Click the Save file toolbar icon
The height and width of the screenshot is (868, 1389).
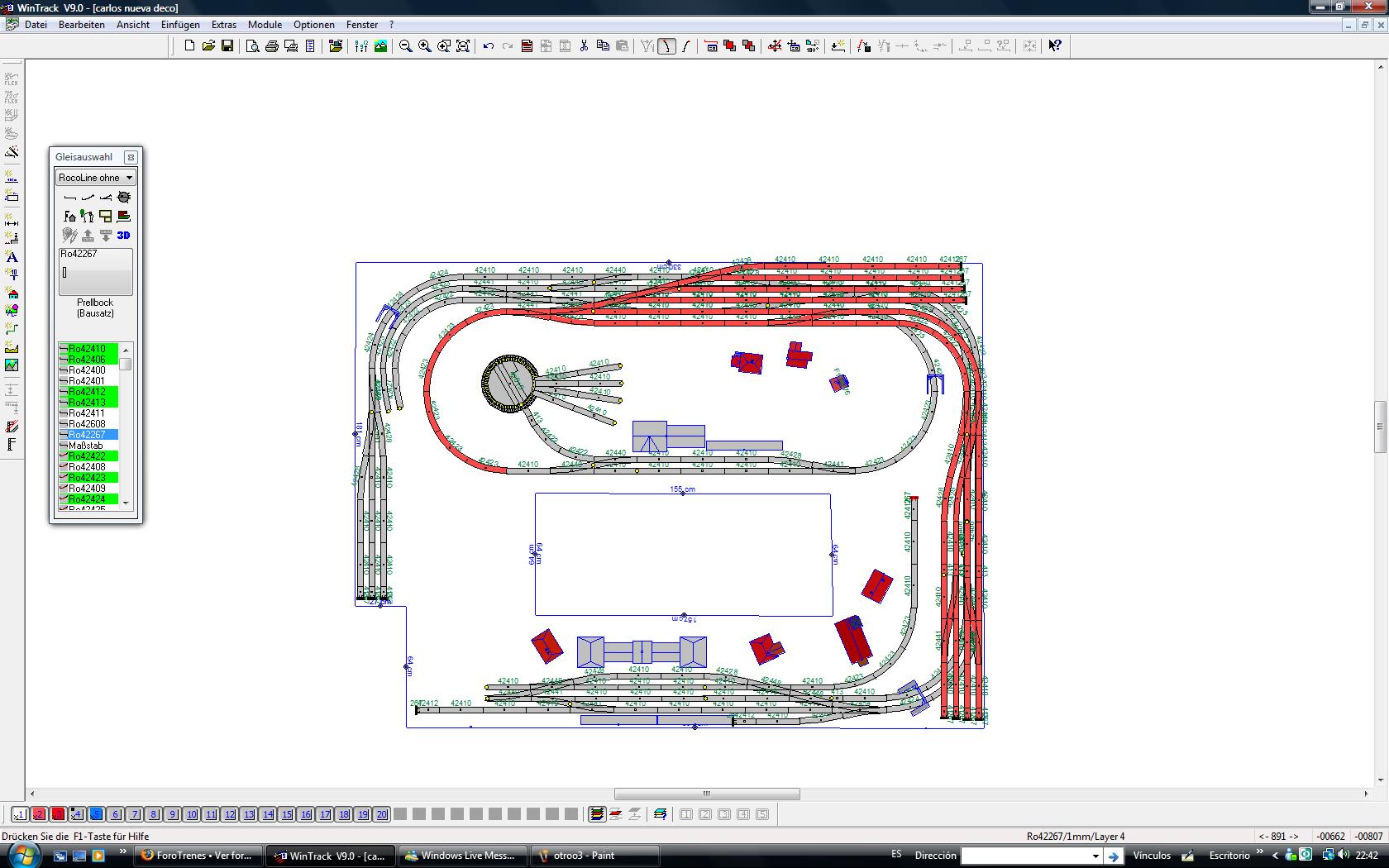(x=227, y=46)
